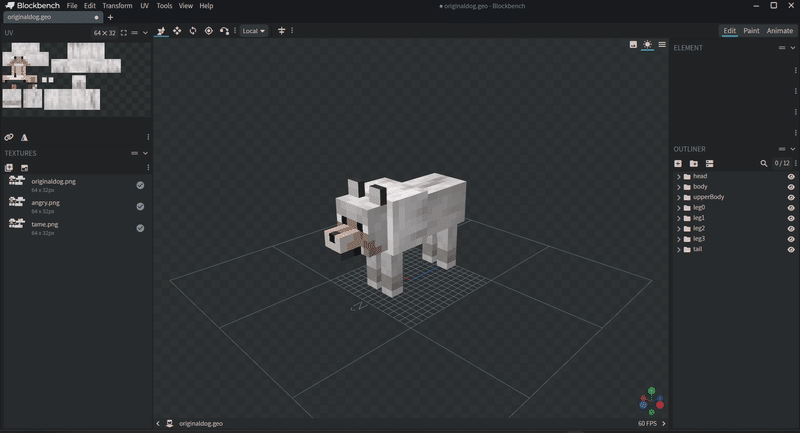
Task: Click the UV link chain icon
Action: [9, 137]
